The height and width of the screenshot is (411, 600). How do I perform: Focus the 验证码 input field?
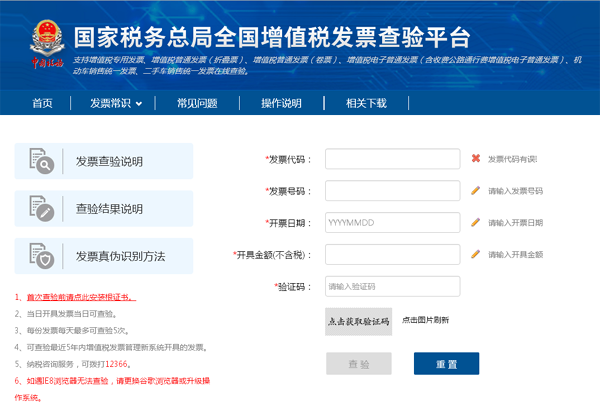(x=393, y=286)
